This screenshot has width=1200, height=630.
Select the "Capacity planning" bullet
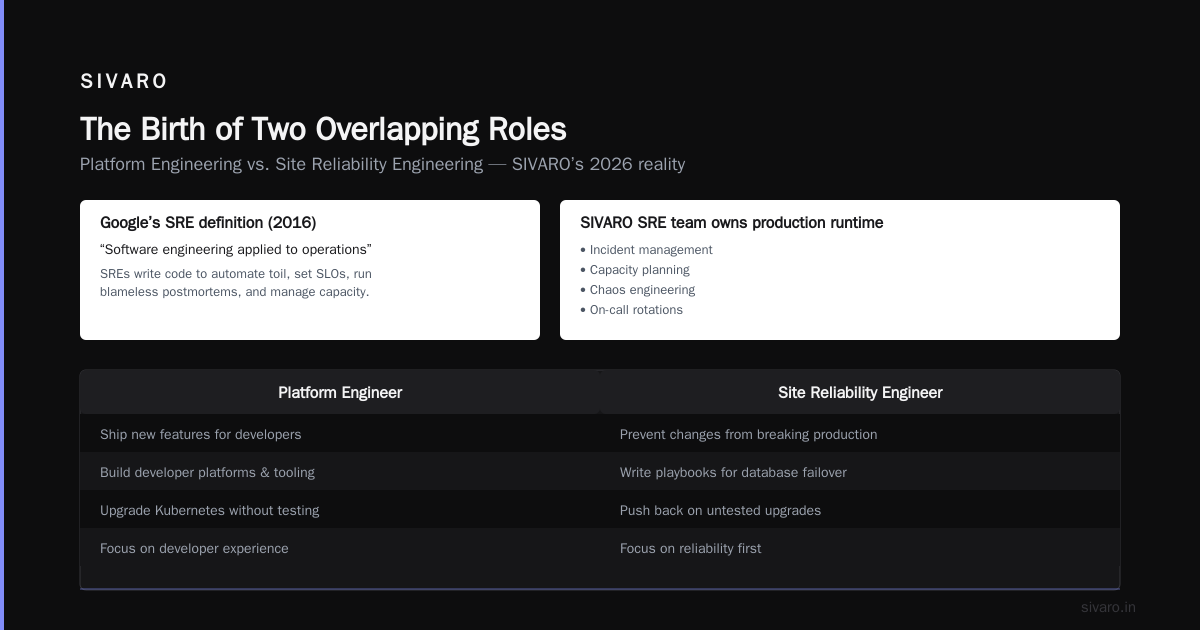tap(635, 270)
